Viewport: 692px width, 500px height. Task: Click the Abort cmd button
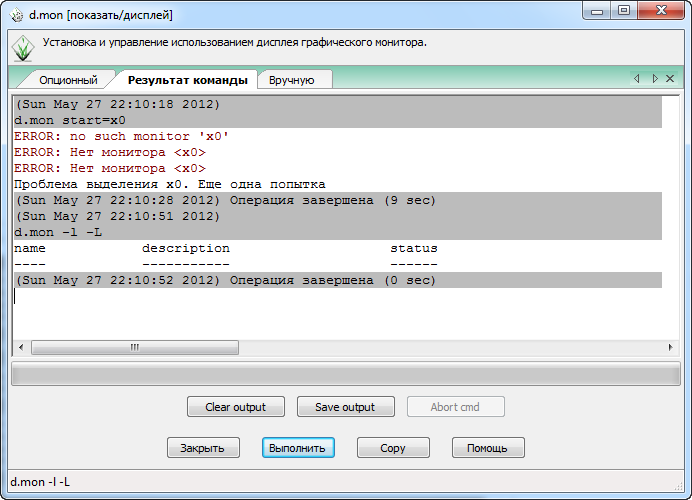[x=455, y=407]
